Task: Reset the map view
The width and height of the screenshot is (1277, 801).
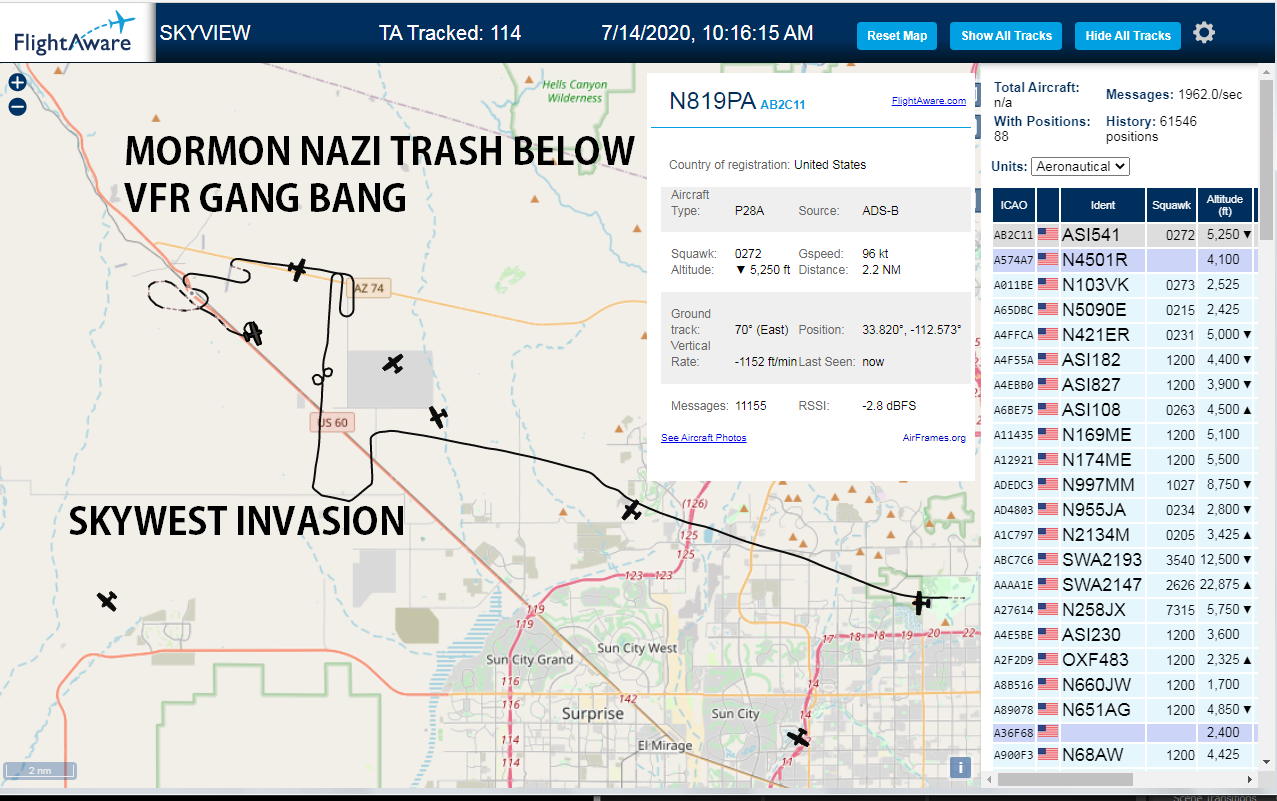Action: point(897,36)
